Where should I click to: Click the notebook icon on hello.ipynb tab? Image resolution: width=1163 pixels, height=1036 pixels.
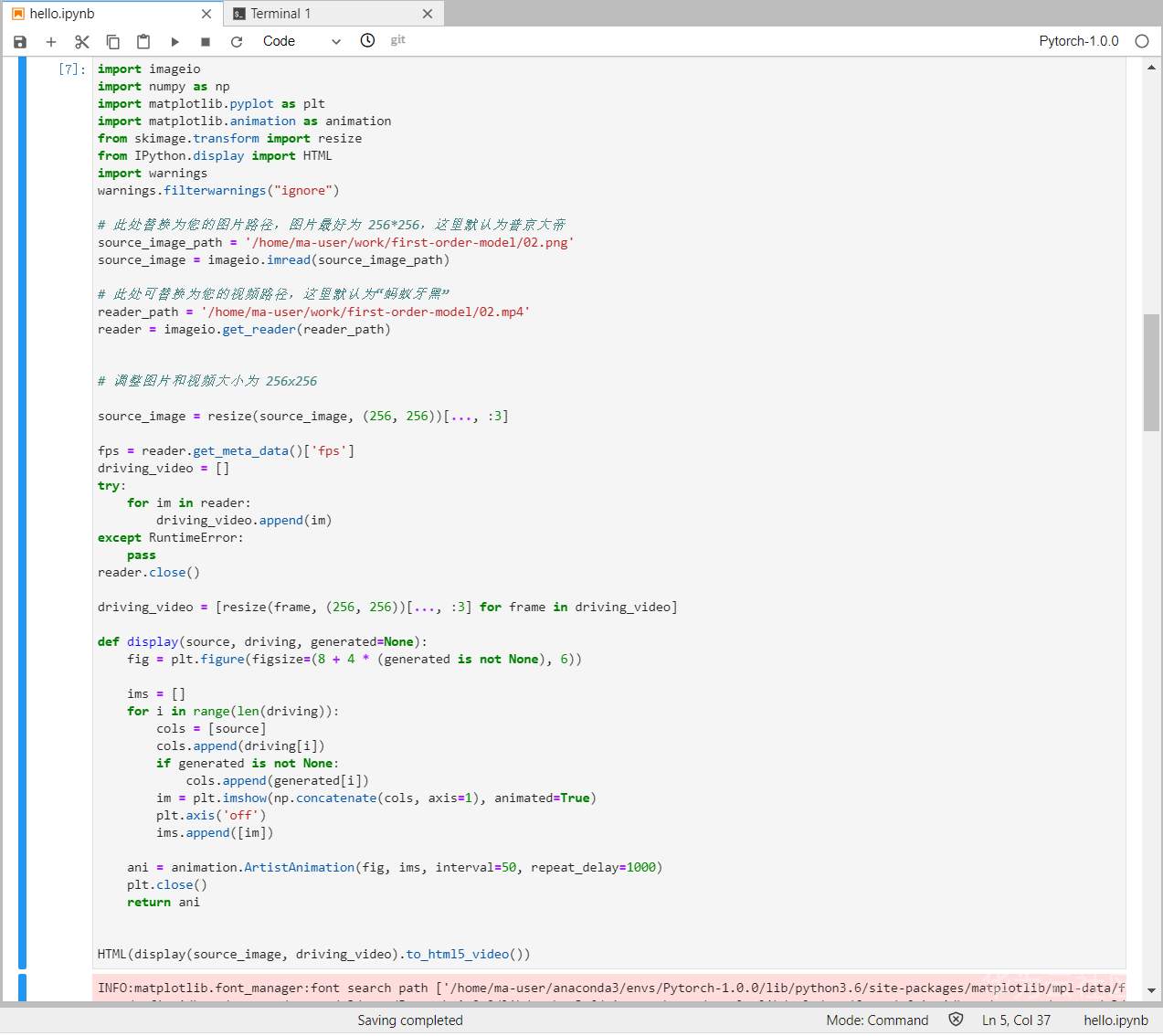18,14
